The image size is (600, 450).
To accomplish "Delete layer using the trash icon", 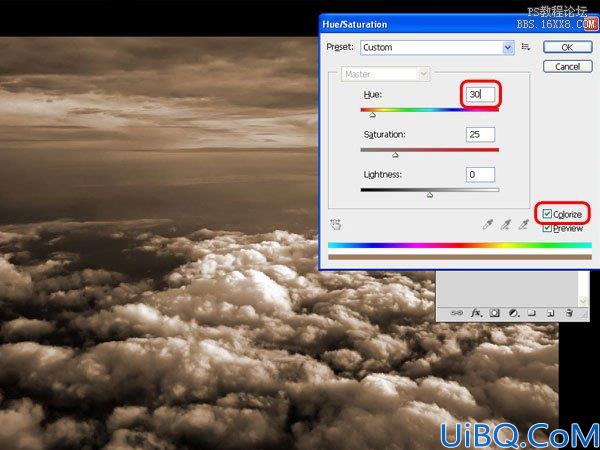I will coord(569,313).
